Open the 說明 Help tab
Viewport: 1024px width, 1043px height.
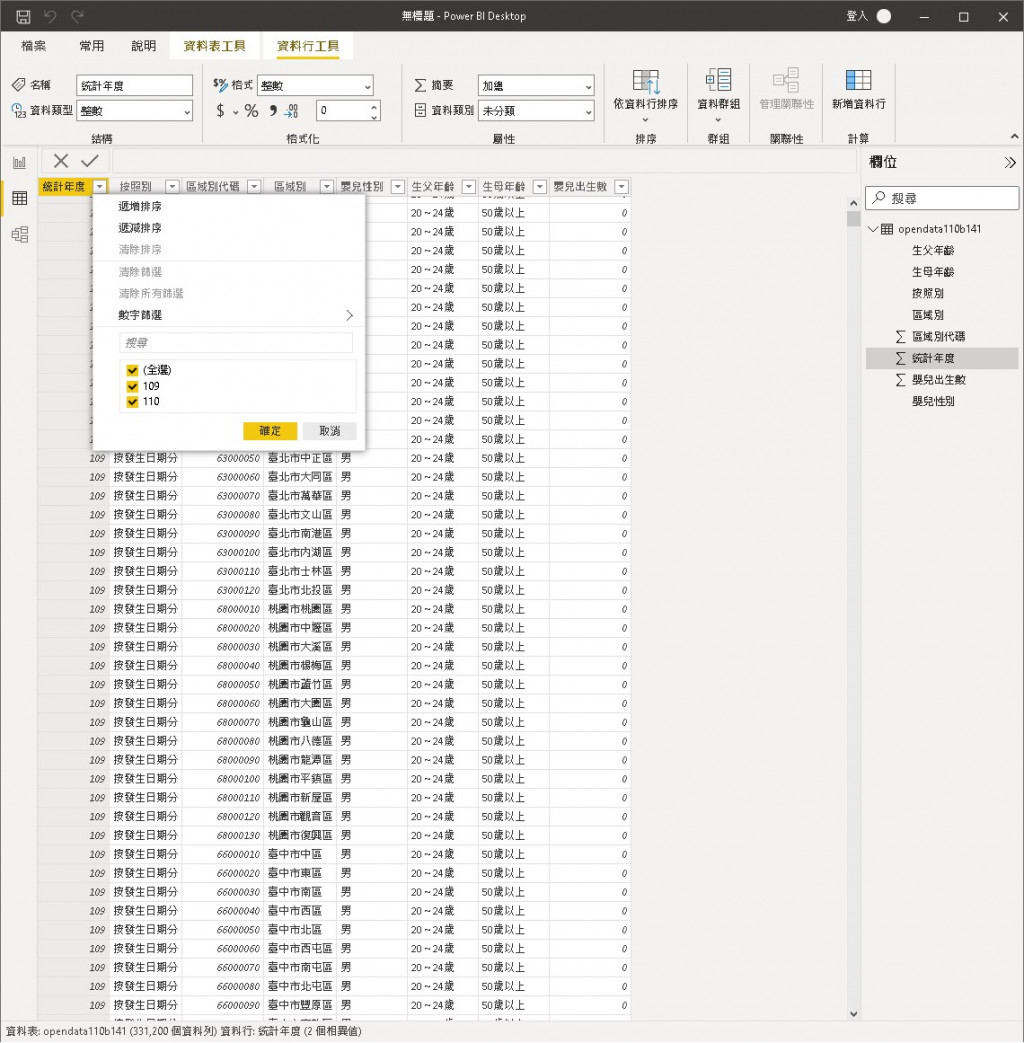(x=144, y=46)
